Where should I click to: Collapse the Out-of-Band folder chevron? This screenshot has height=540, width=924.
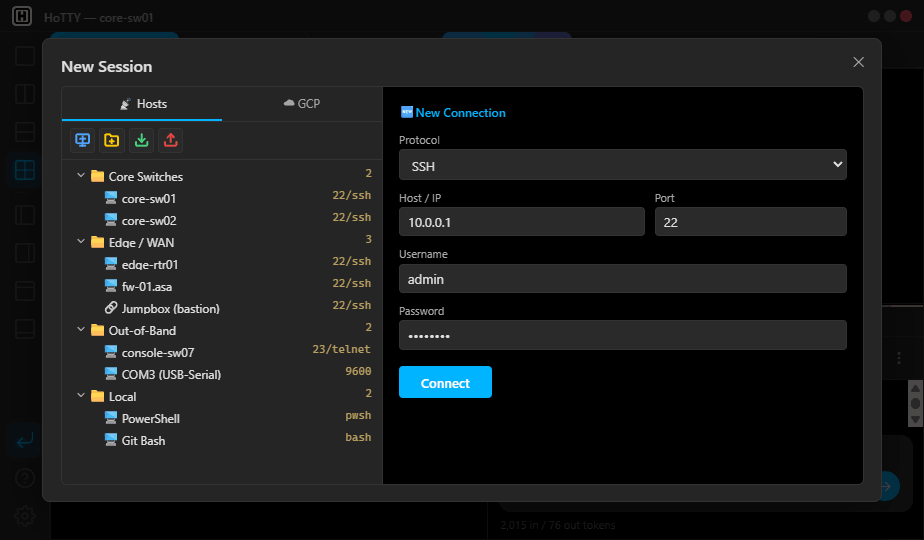pos(81,330)
